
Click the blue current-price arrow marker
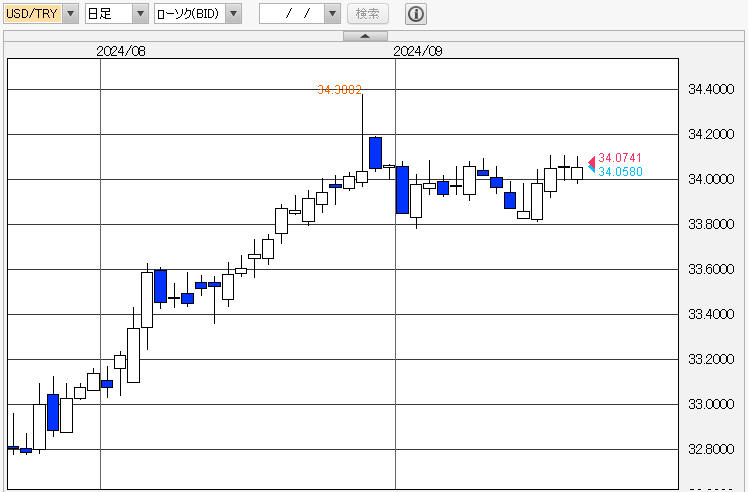(592, 169)
